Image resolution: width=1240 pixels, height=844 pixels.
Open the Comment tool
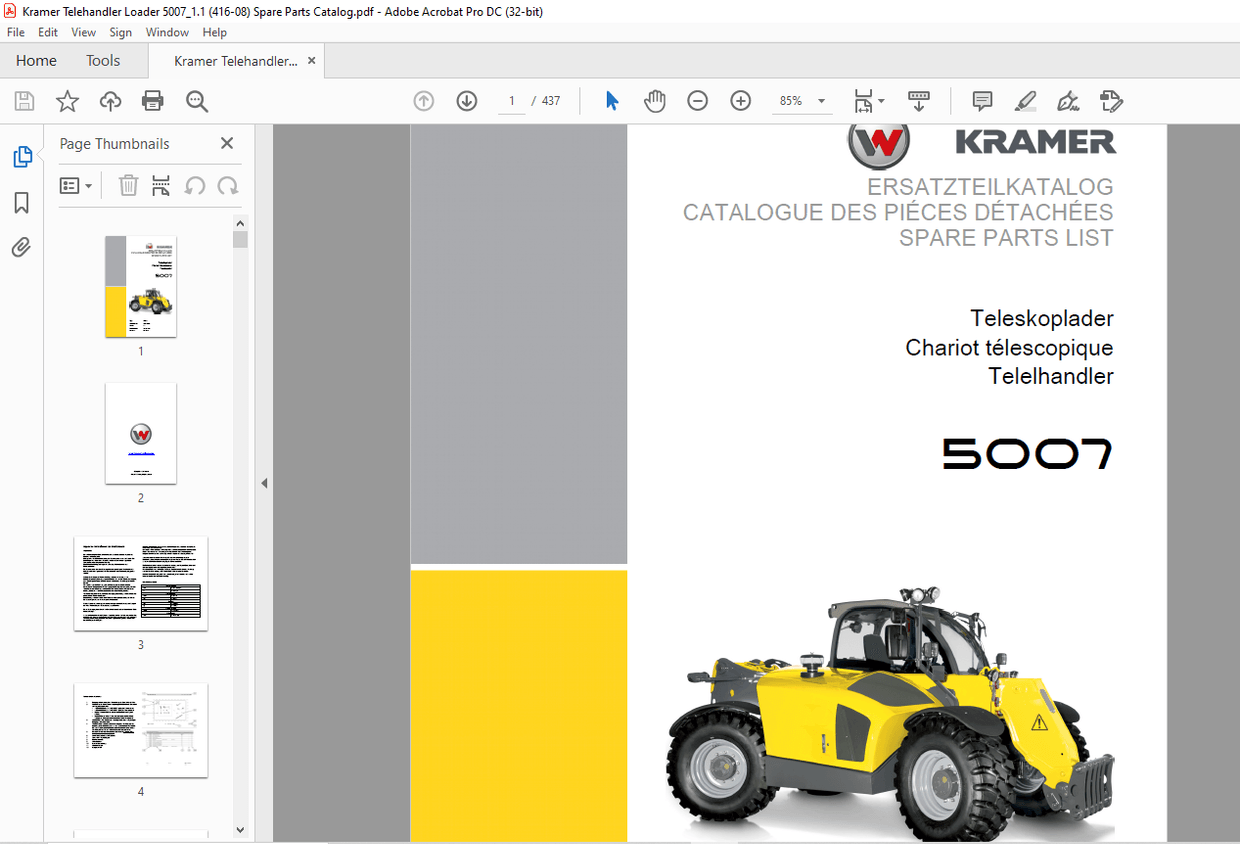(981, 100)
